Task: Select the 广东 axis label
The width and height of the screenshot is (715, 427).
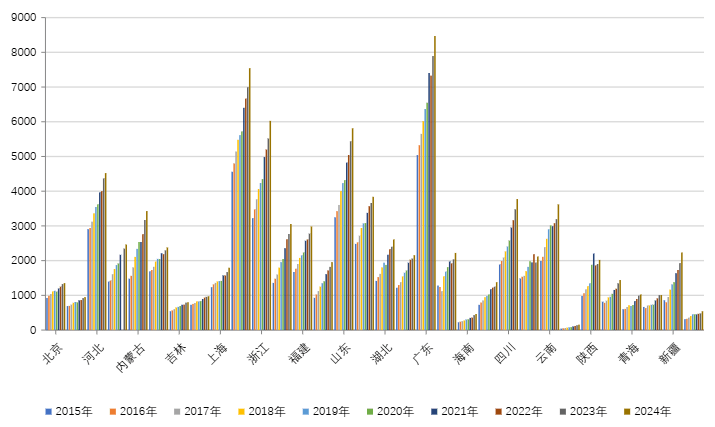Action: click(x=422, y=351)
